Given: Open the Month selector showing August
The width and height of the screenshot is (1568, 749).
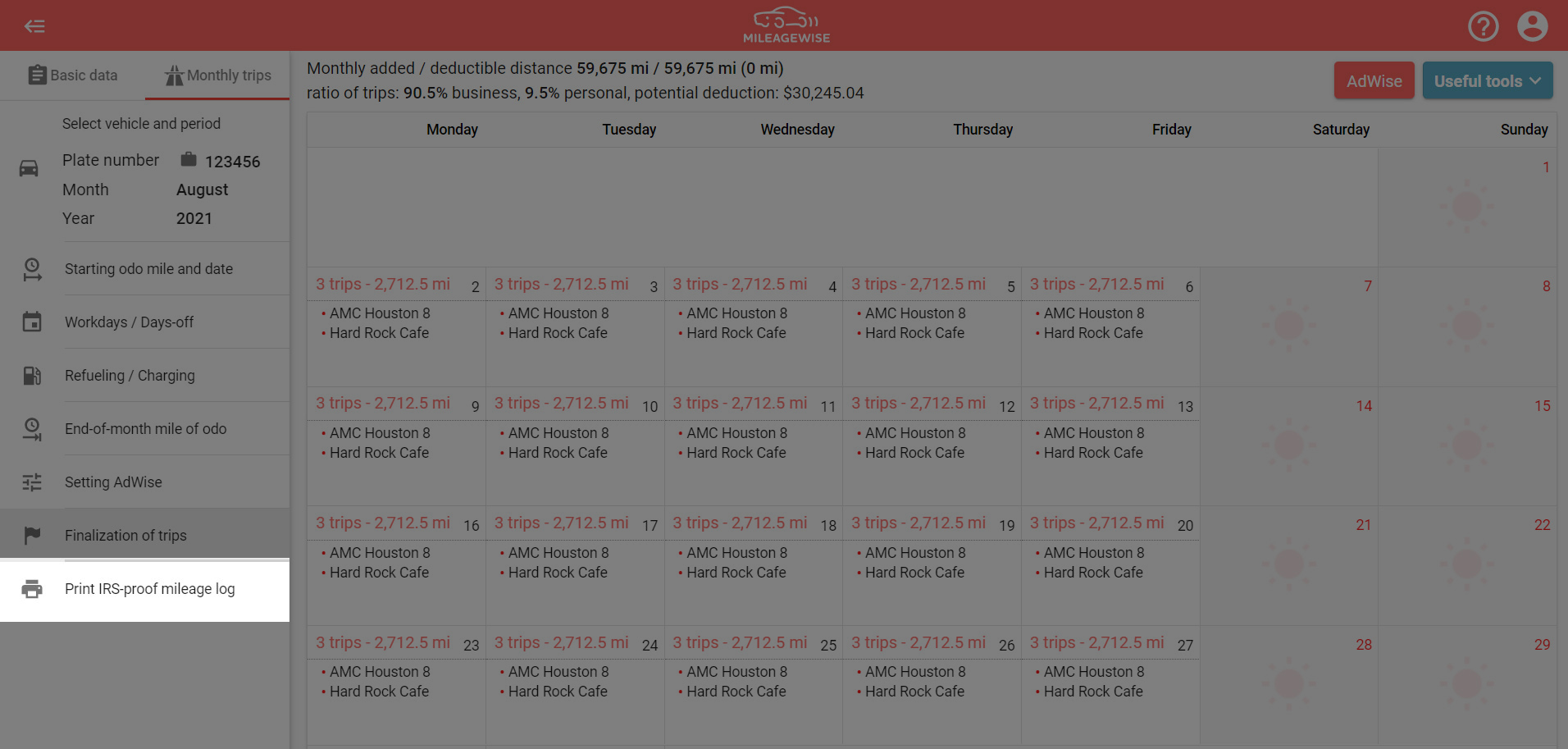Looking at the screenshot, I should click(203, 190).
